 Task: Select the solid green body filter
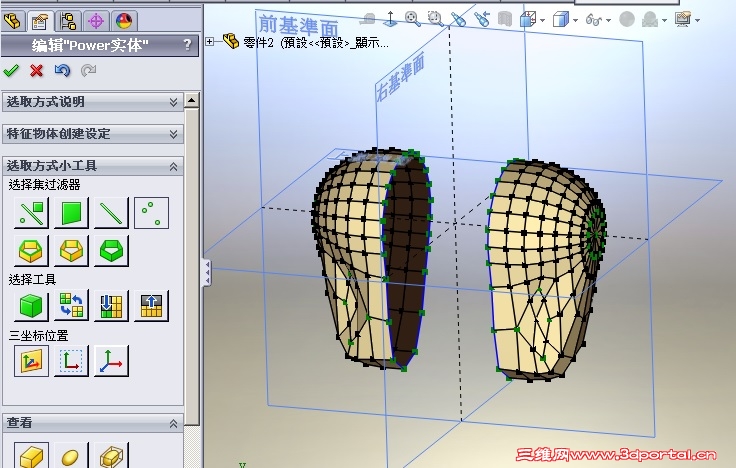pyautogui.click(x=111, y=251)
